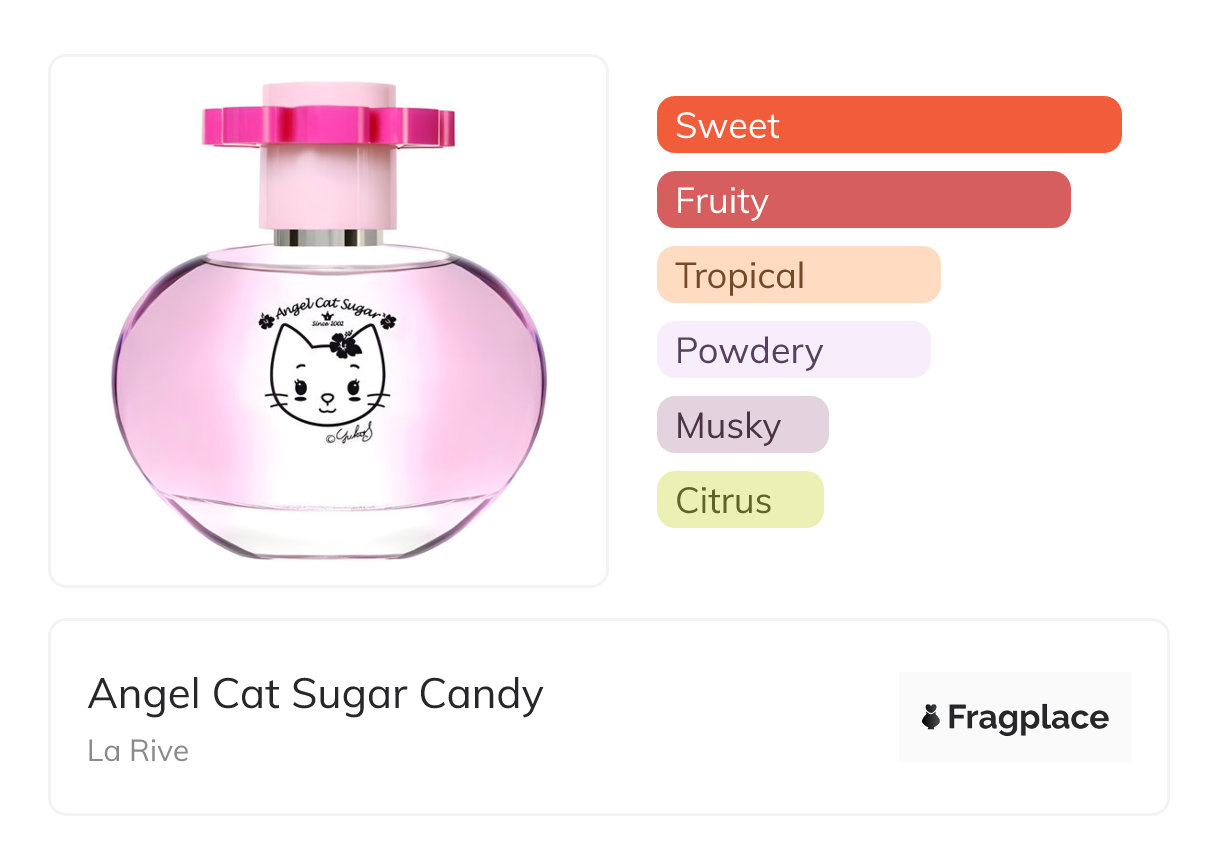1218x864 pixels.
Task: Select the Sweet accord bar
Action: [x=888, y=125]
